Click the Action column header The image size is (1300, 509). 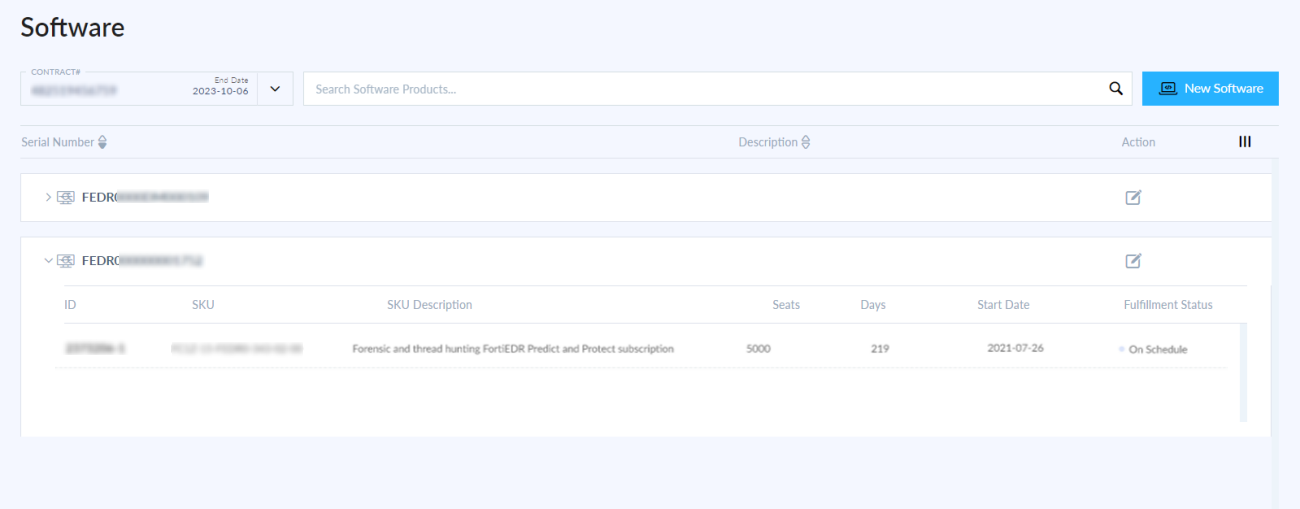[1138, 142]
